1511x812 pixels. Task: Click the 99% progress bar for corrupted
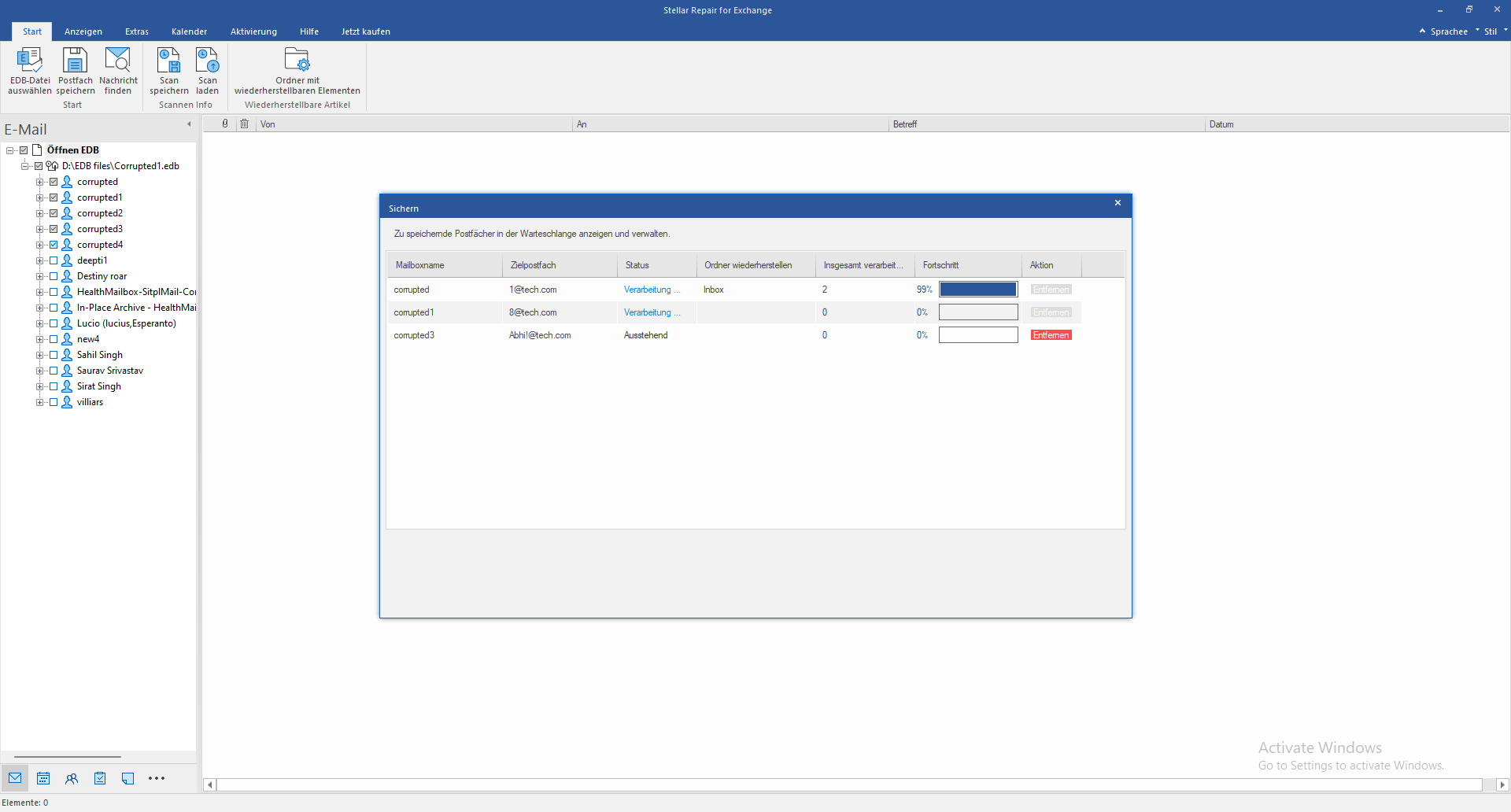[x=978, y=290]
